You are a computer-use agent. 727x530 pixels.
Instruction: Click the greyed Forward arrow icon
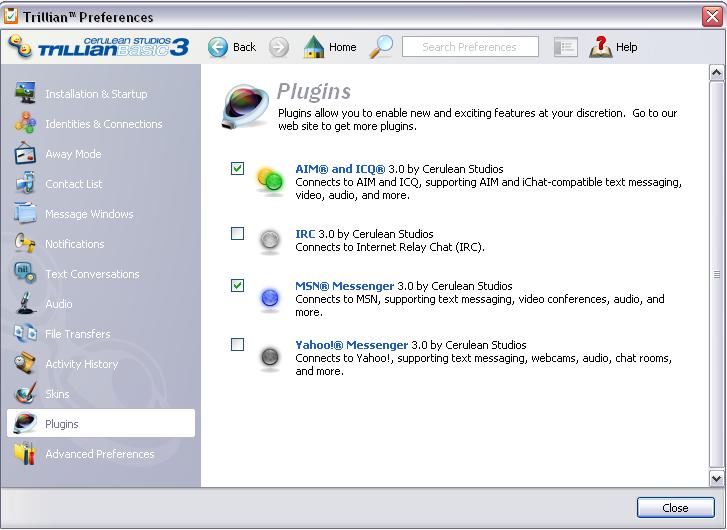pyautogui.click(x=279, y=47)
